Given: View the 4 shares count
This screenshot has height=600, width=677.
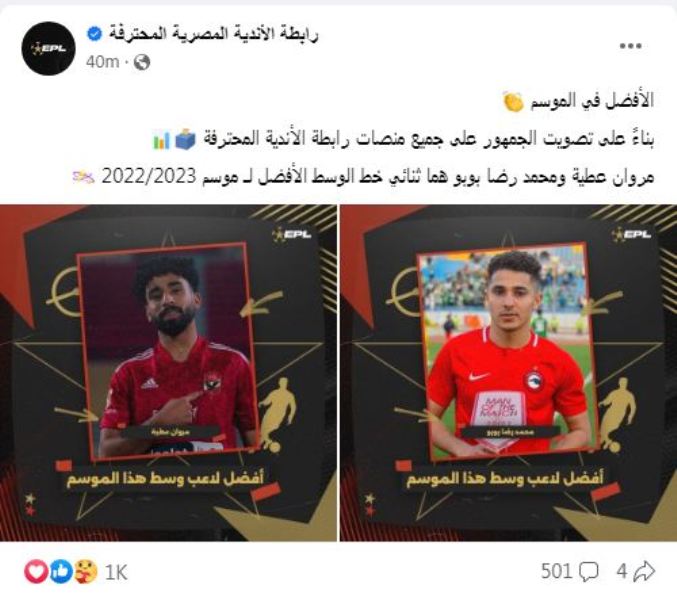Looking at the screenshot, I should tap(621, 572).
